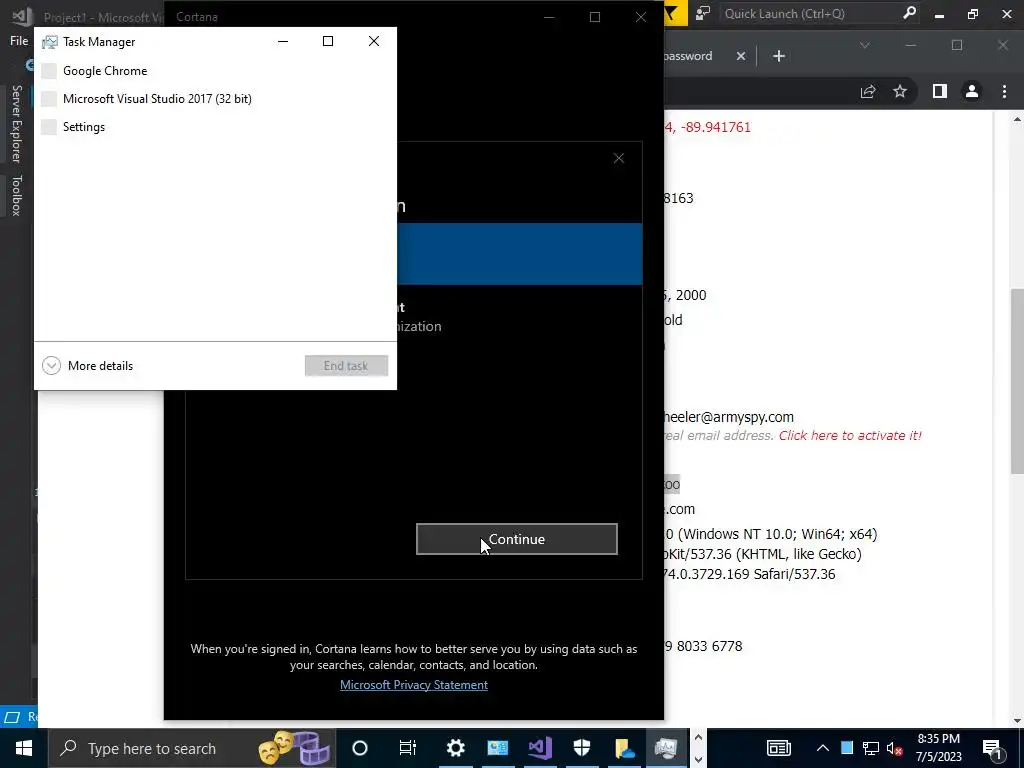This screenshot has width=1024, height=768.
Task: Open the File menu in Visual Studio
Action: pyautogui.click(x=19, y=41)
